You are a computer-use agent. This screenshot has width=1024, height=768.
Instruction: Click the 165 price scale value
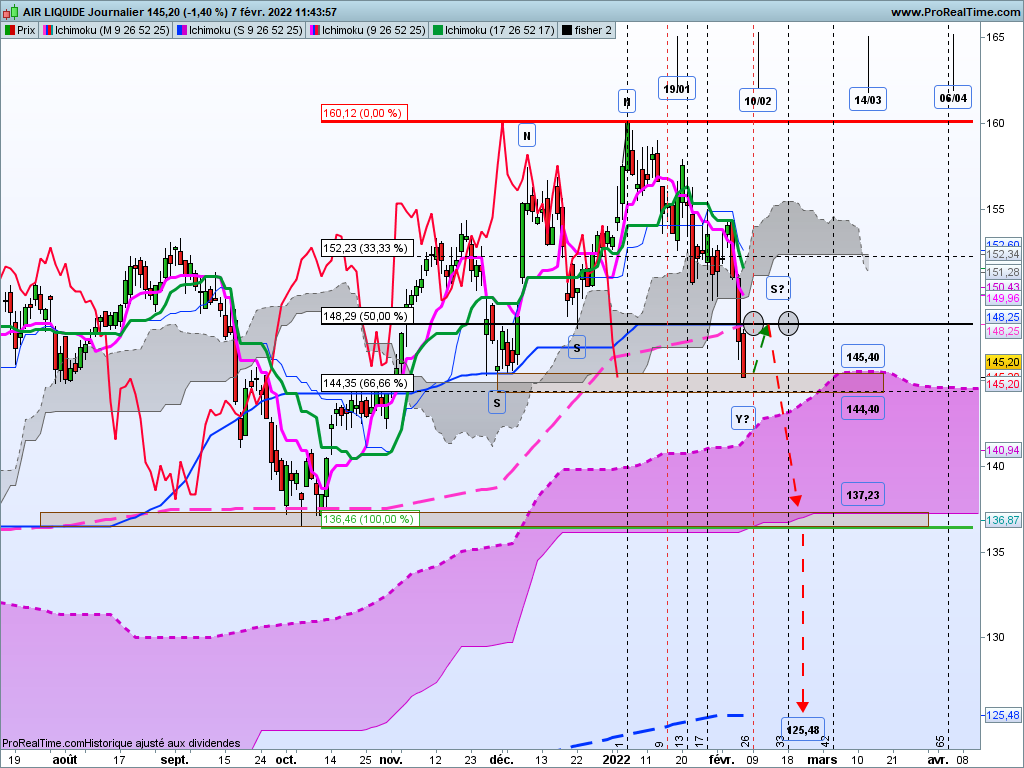pos(996,37)
